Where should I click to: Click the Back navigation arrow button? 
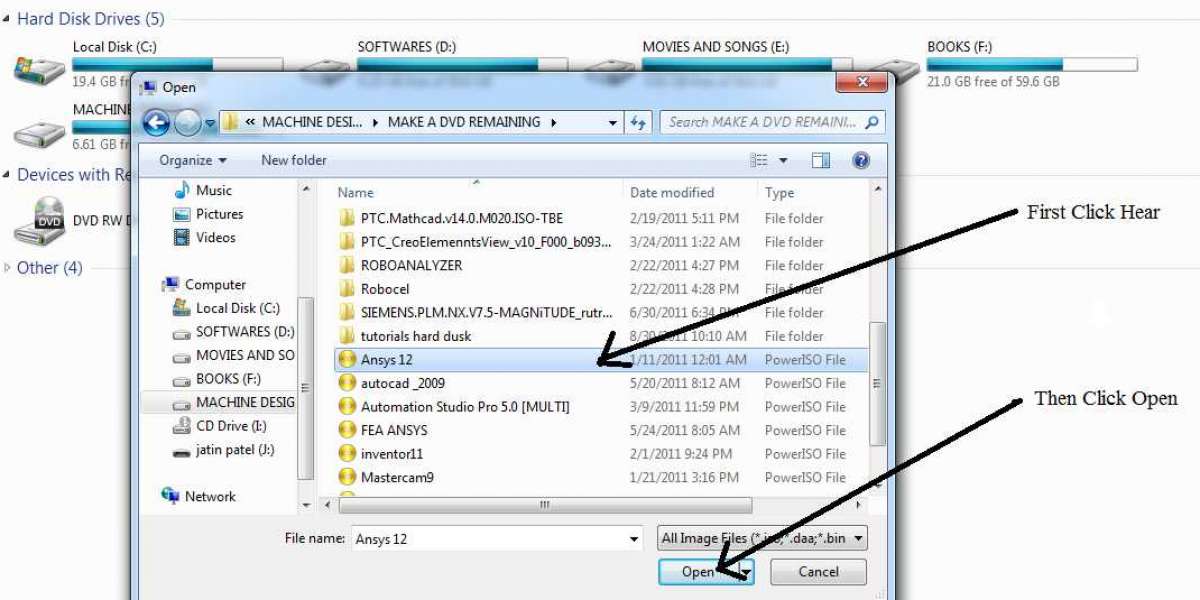pos(156,123)
